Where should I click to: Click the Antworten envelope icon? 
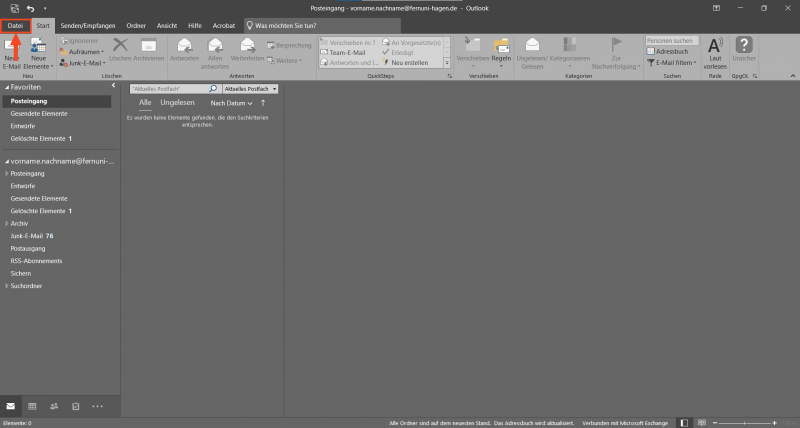point(184,45)
